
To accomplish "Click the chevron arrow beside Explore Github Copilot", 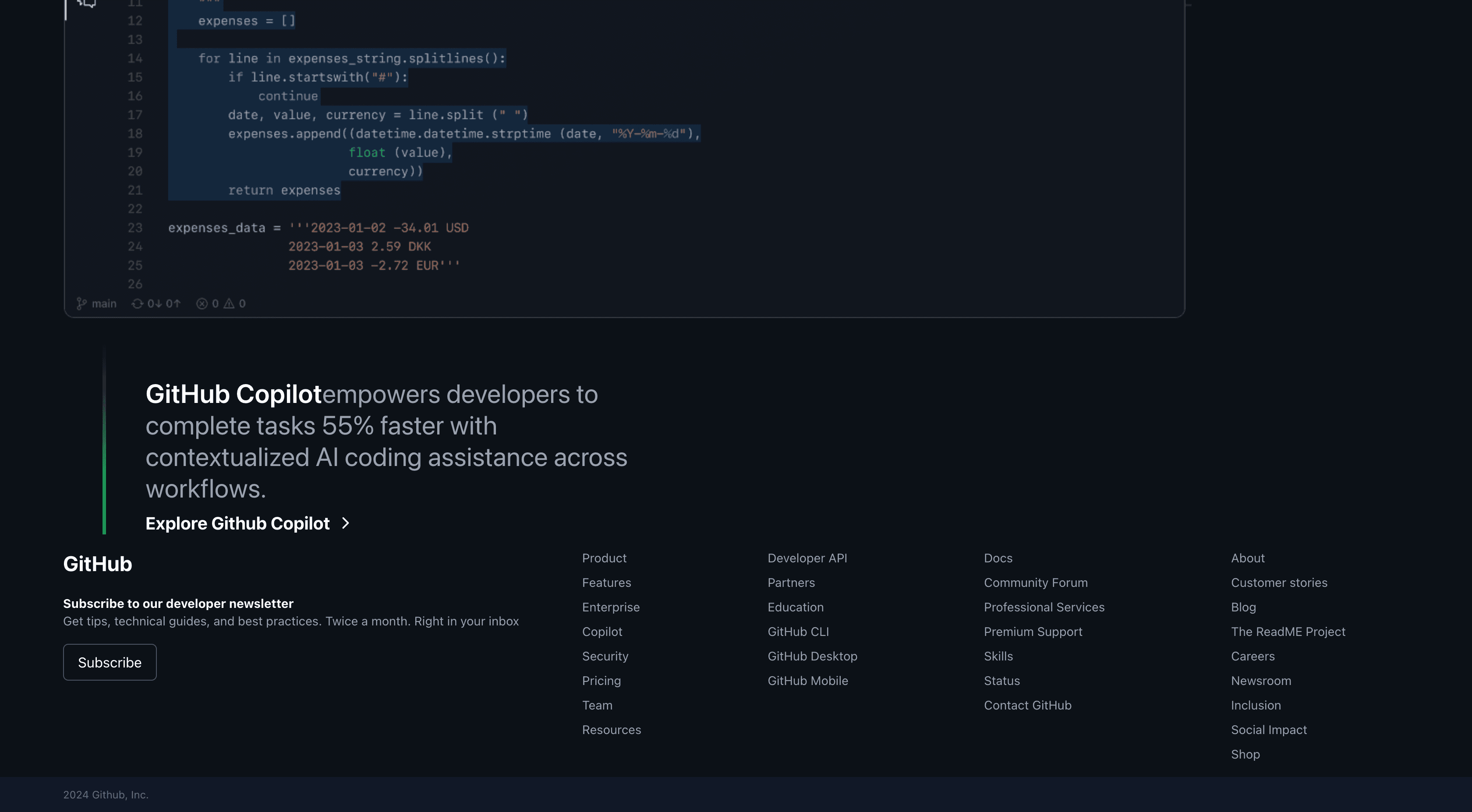I will [x=345, y=523].
